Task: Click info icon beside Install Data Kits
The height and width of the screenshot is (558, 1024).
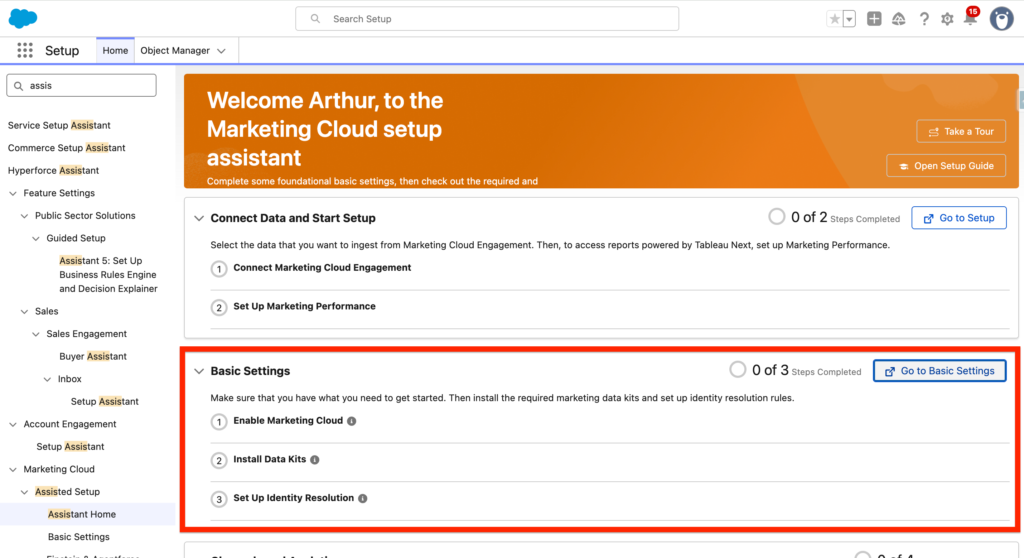Action: 315,460
